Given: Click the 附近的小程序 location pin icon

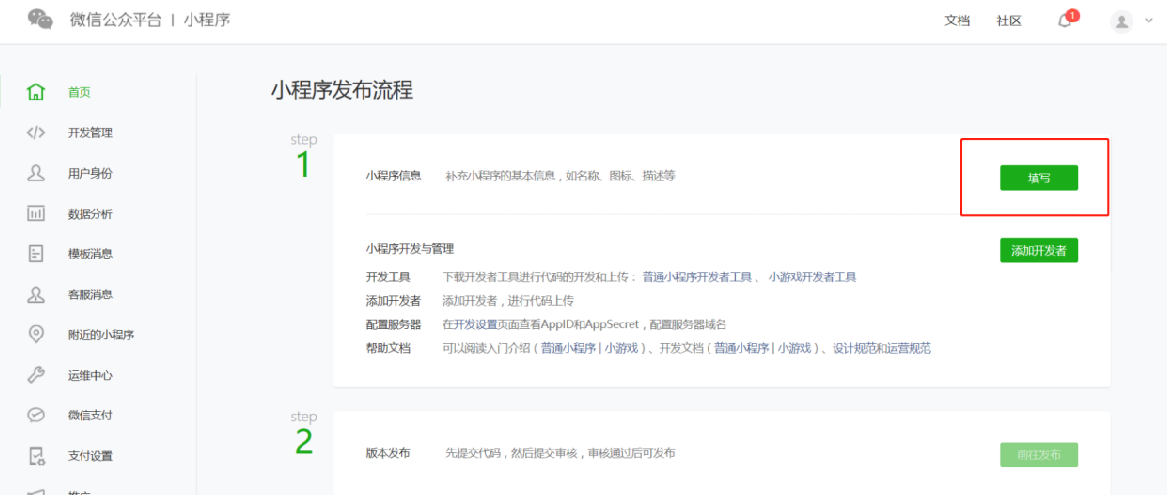Looking at the screenshot, I should [36, 334].
